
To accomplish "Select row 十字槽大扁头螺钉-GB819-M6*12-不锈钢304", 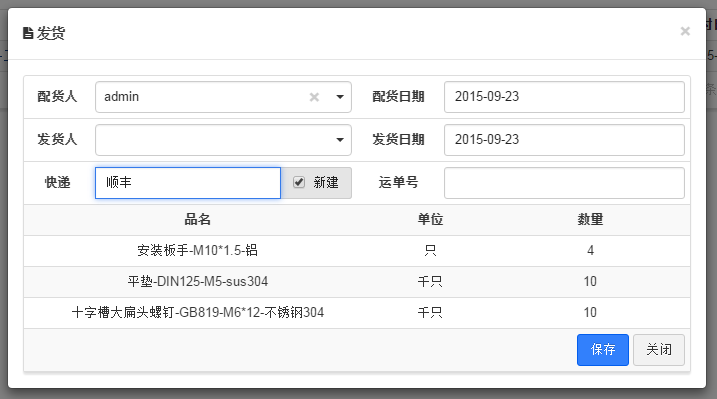I will click(x=357, y=313).
